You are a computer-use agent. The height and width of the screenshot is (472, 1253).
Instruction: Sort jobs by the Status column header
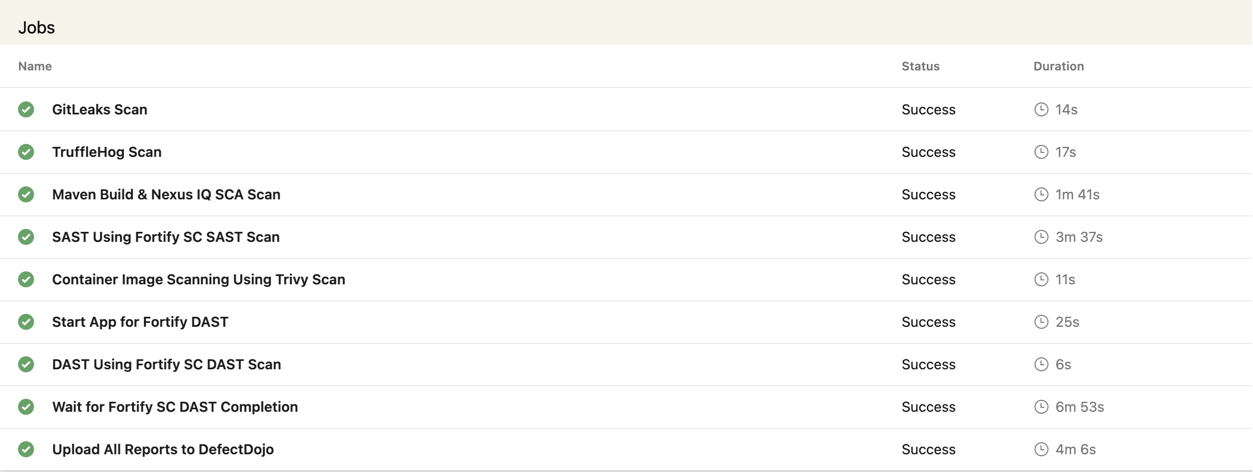pyautogui.click(x=920, y=66)
